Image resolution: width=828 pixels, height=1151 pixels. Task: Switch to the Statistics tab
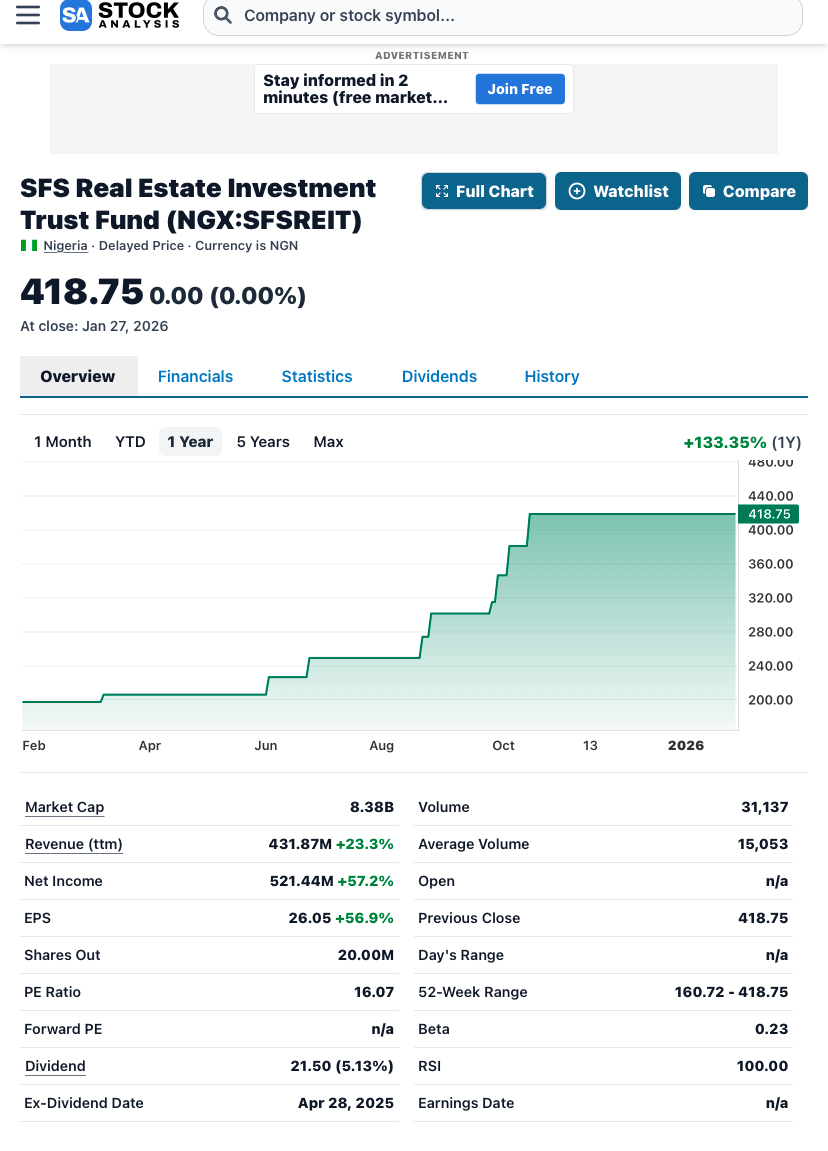[x=317, y=377]
